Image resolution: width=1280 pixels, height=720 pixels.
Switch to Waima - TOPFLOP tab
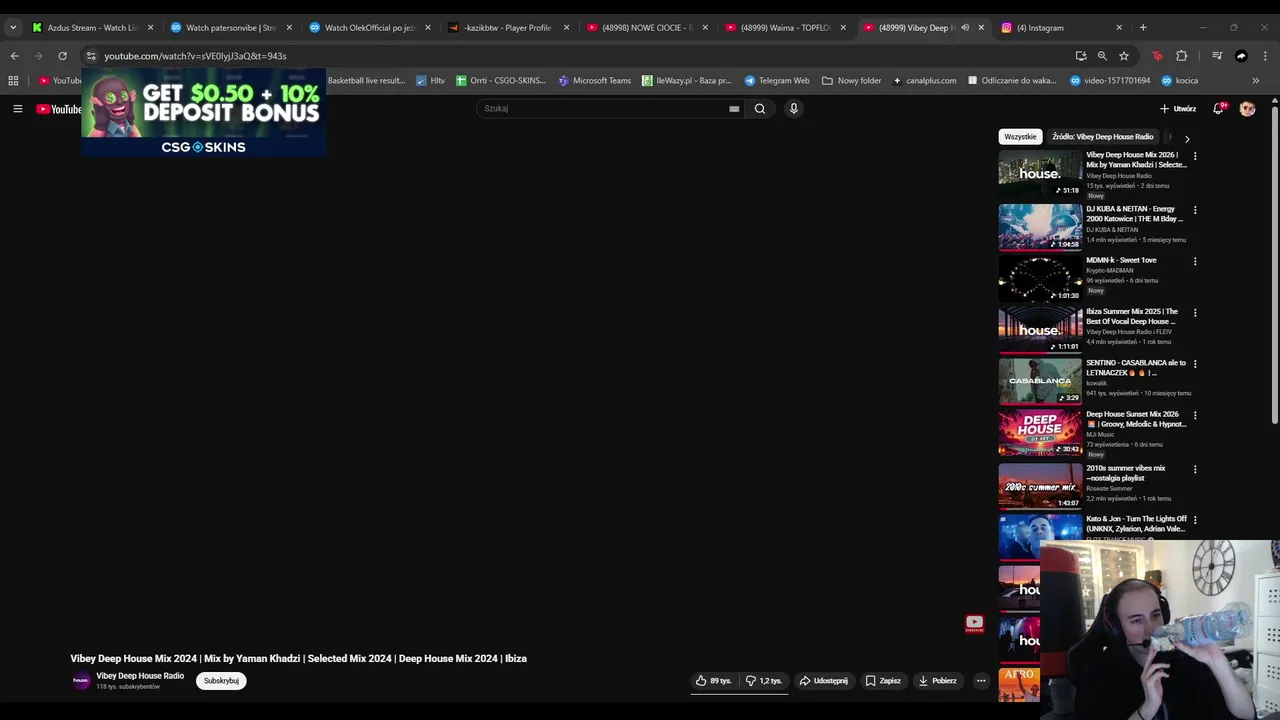click(785, 28)
